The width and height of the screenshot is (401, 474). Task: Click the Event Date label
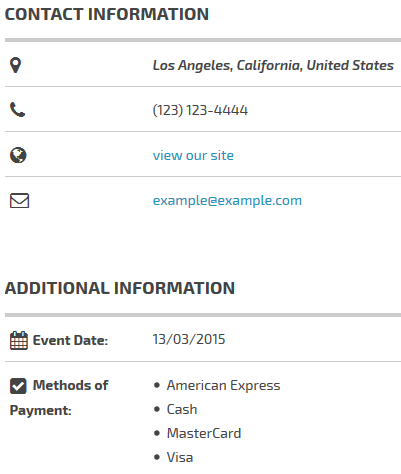pos(70,340)
